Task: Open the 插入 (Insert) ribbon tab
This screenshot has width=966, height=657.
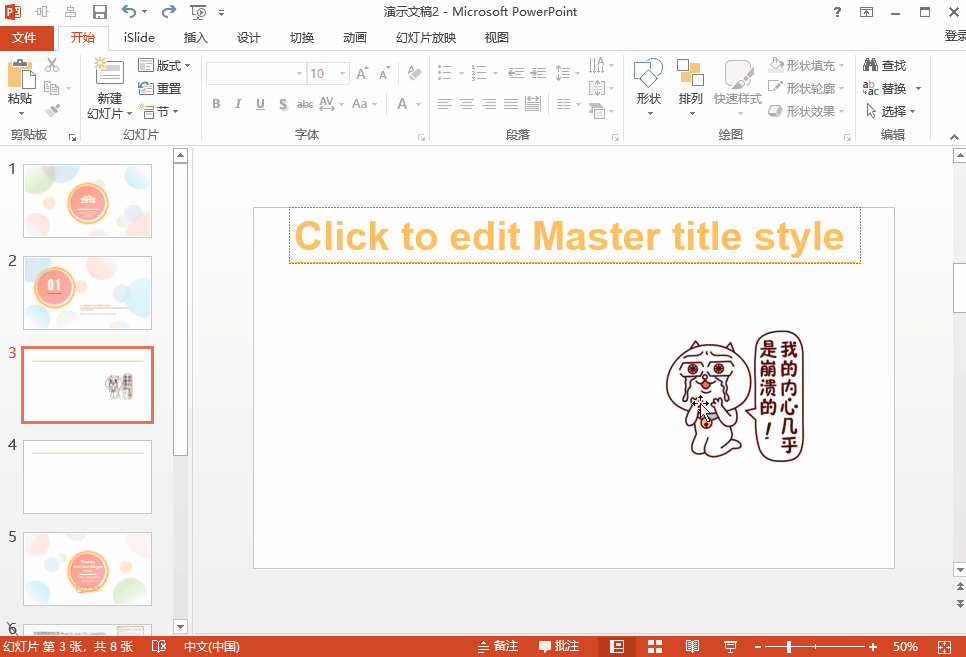Action: 196,38
